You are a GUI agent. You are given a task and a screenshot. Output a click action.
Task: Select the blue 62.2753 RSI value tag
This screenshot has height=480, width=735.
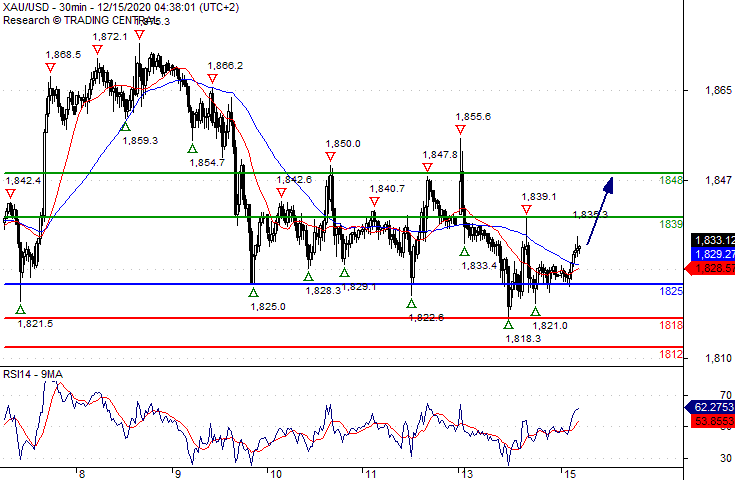point(710,407)
